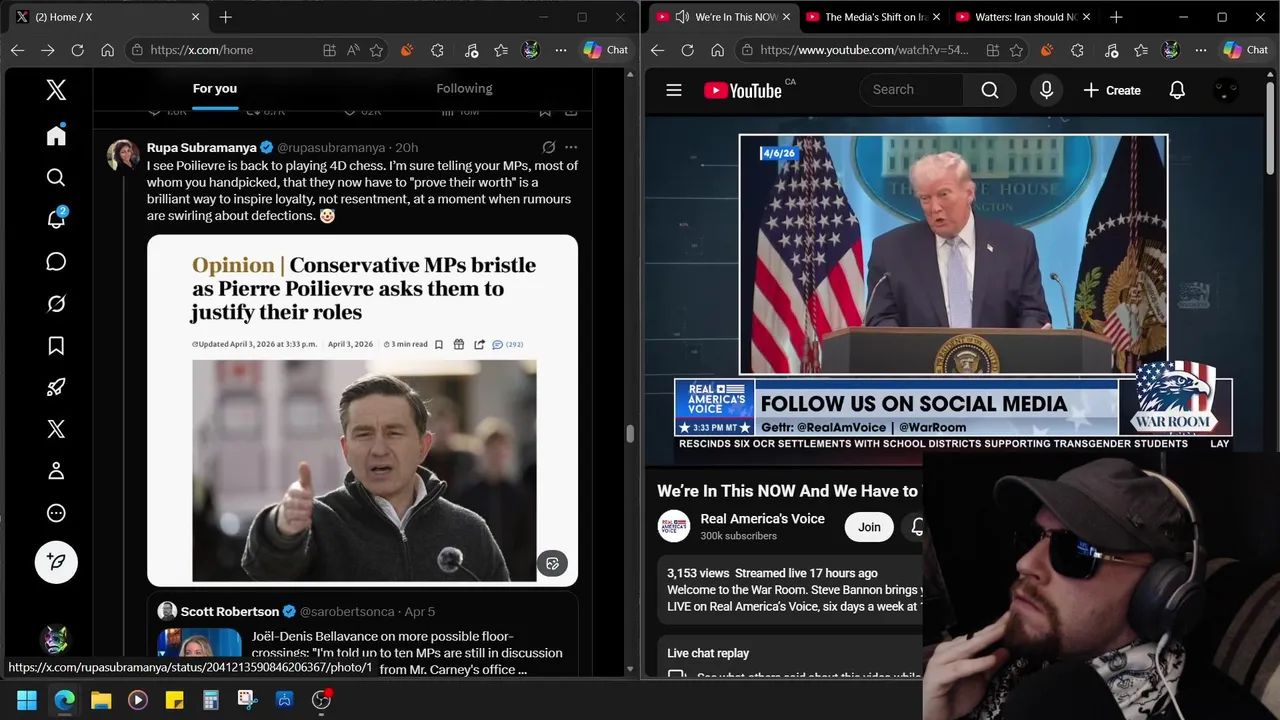The width and height of the screenshot is (1280, 720).
Task: Open Premium X icon in sidebar
Action: point(56,429)
